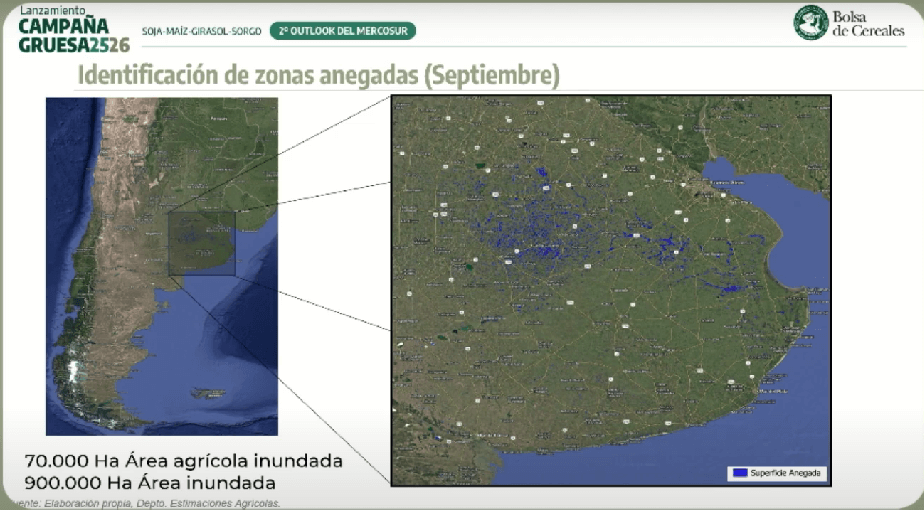Click the blue Superficie Anegada legend swatch
This screenshot has height=510, width=924.
pyautogui.click(x=739, y=473)
